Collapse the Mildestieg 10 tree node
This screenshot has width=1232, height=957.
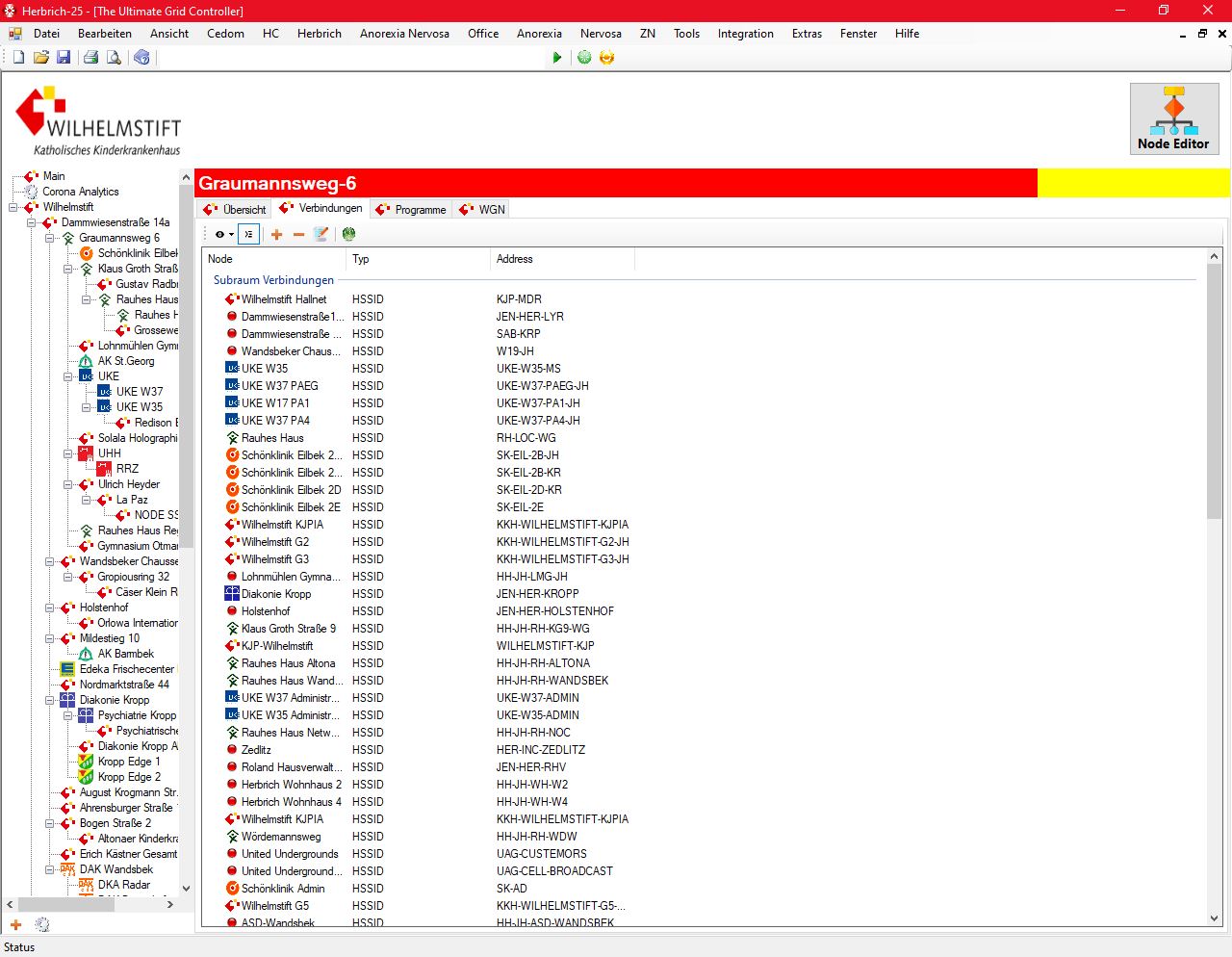[50, 638]
